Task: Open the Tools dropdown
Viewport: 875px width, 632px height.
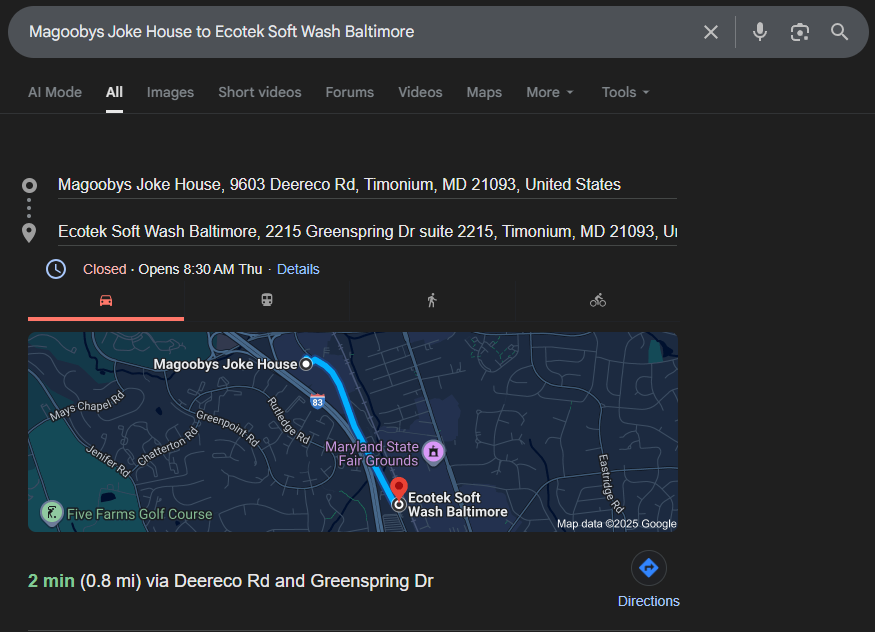Action: pyautogui.click(x=625, y=92)
